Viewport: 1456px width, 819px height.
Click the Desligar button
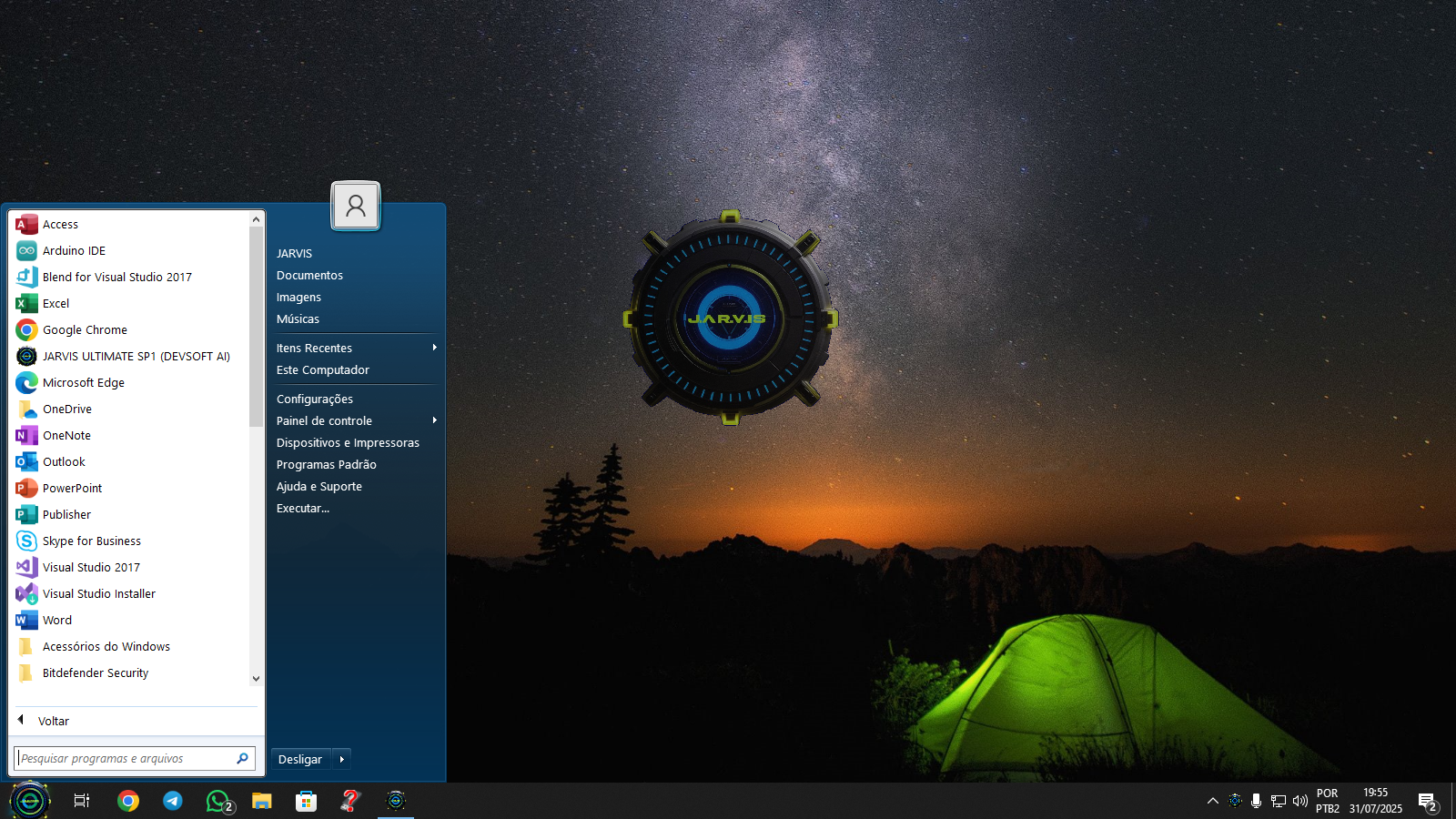point(300,759)
